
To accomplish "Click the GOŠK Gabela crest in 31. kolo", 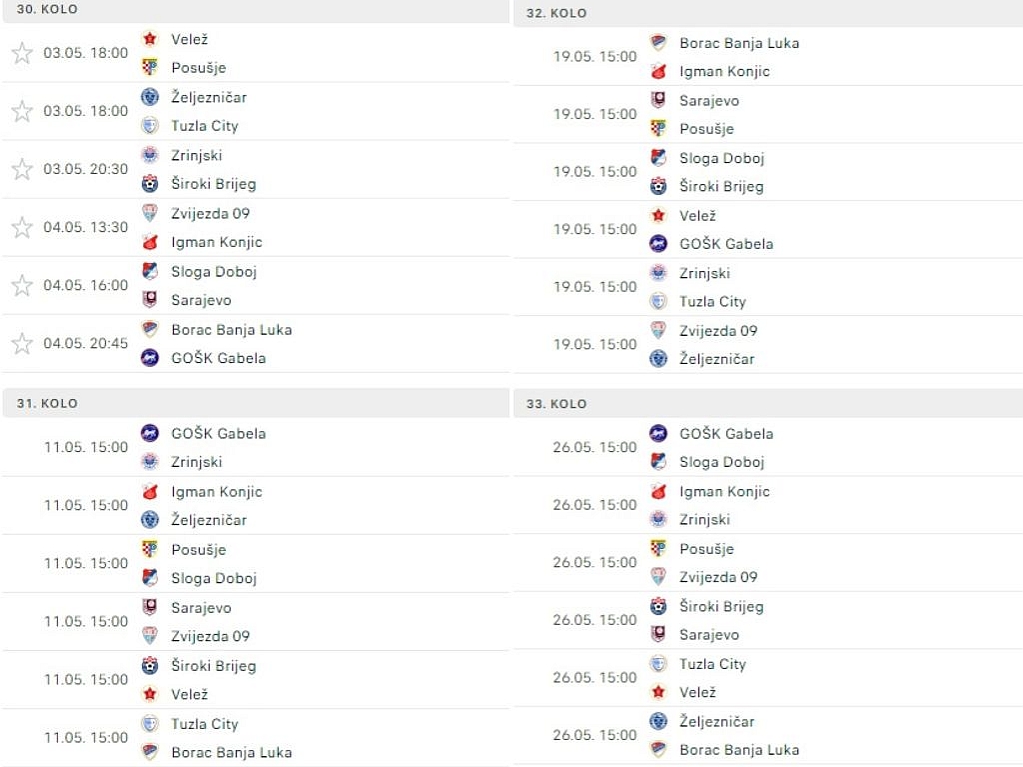I will point(150,433).
